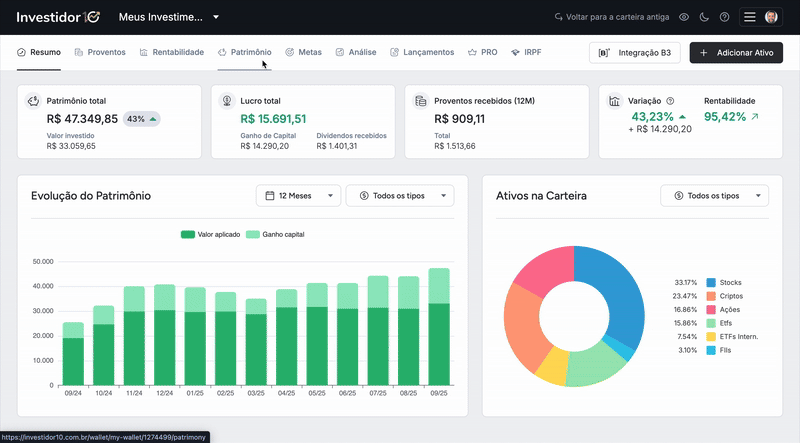Click the Patrimônio total piggy bank icon
800x443 pixels.
33,101
